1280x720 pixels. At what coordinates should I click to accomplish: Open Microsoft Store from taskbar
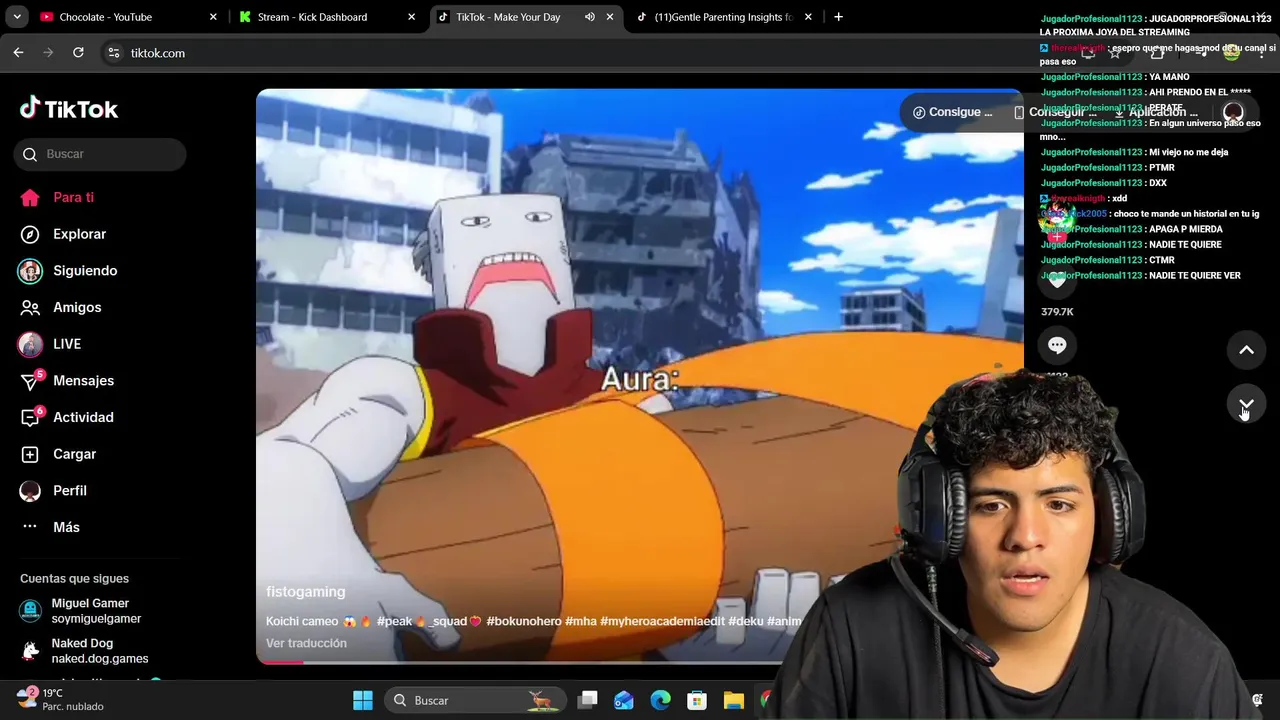[697, 700]
